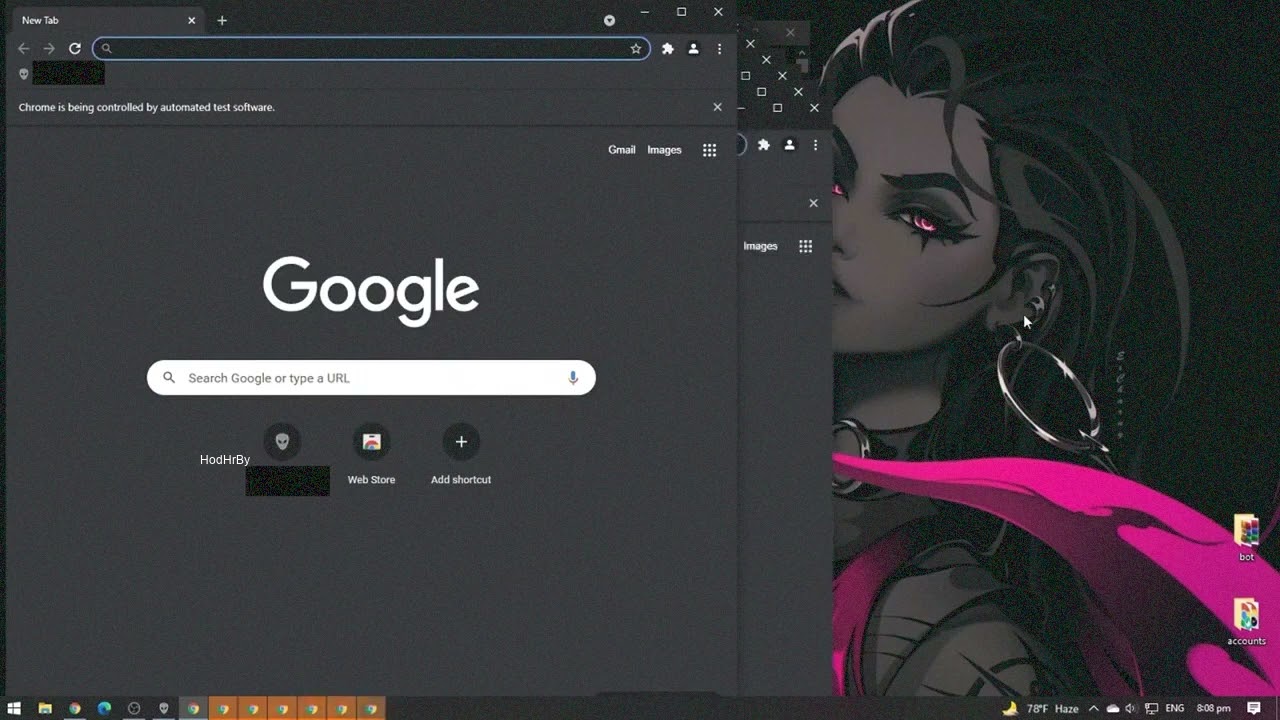This screenshot has height=720, width=1280.
Task: Open the Gmail link
Action: (622, 150)
